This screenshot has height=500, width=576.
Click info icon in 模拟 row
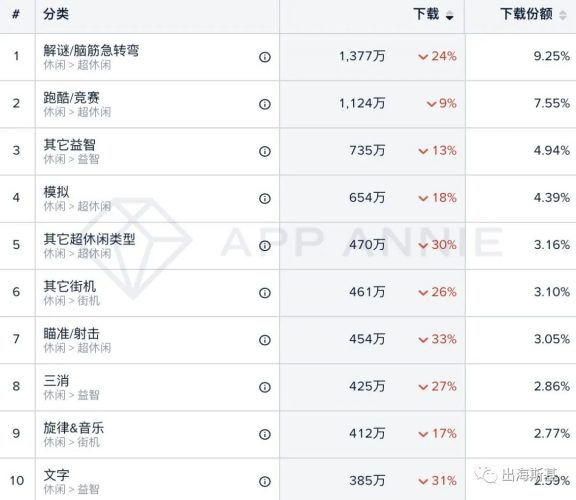pos(265,198)
